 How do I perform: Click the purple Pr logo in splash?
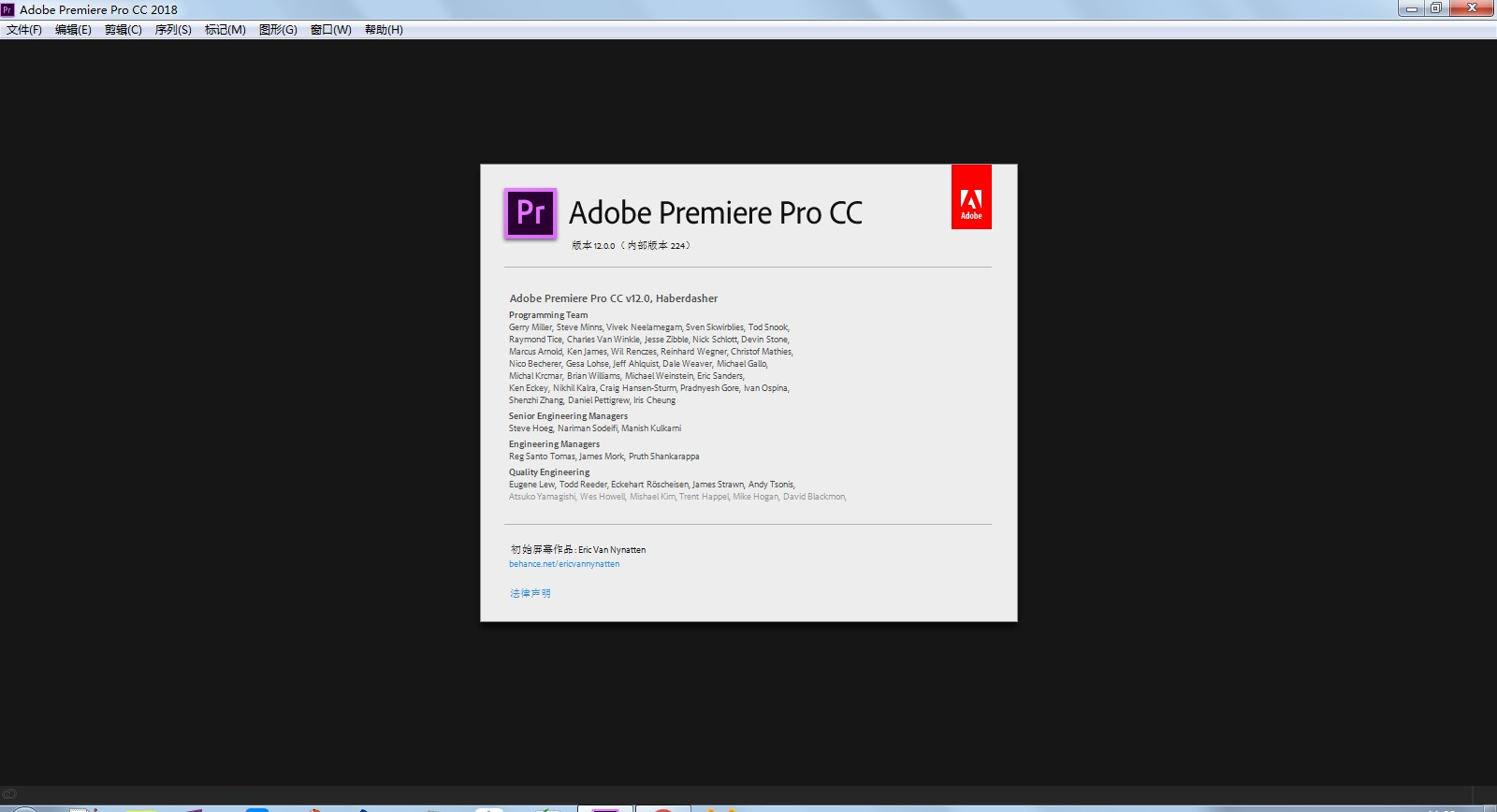coord(530,212)
